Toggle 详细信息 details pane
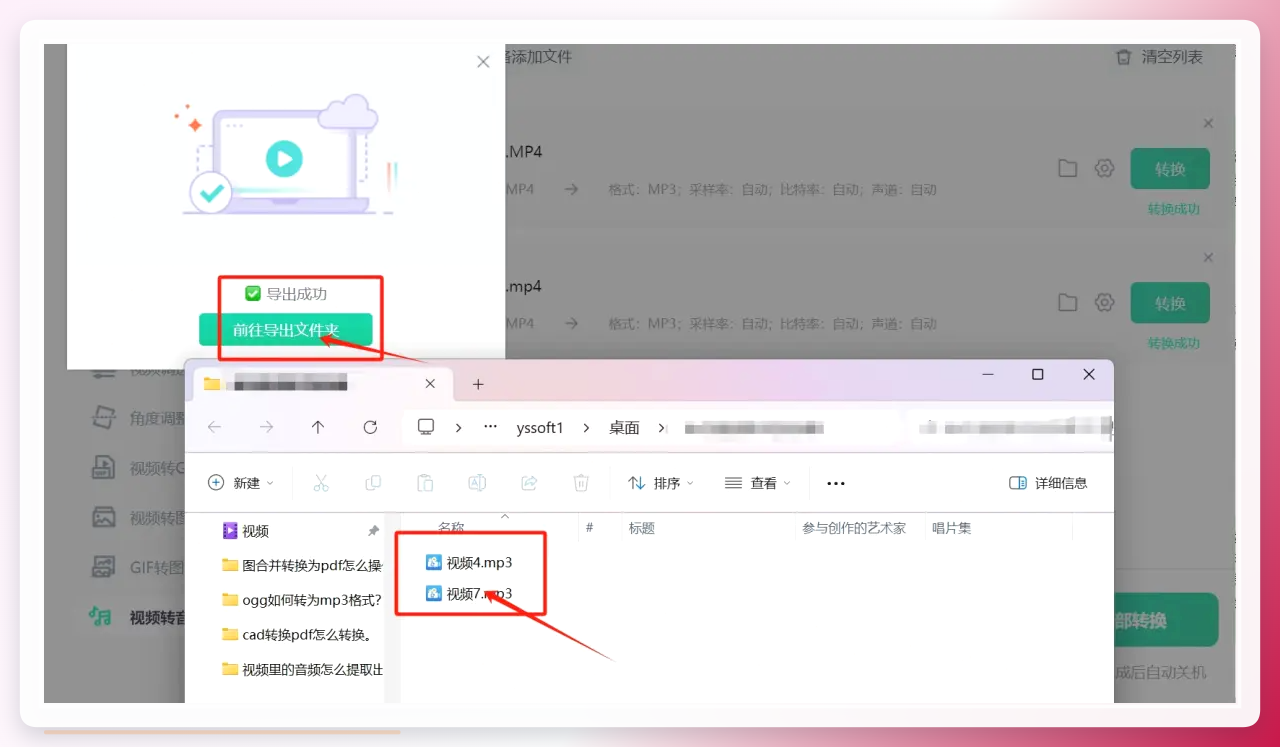This screenshot has height=747, width=1280. [x=1048, y=483]
